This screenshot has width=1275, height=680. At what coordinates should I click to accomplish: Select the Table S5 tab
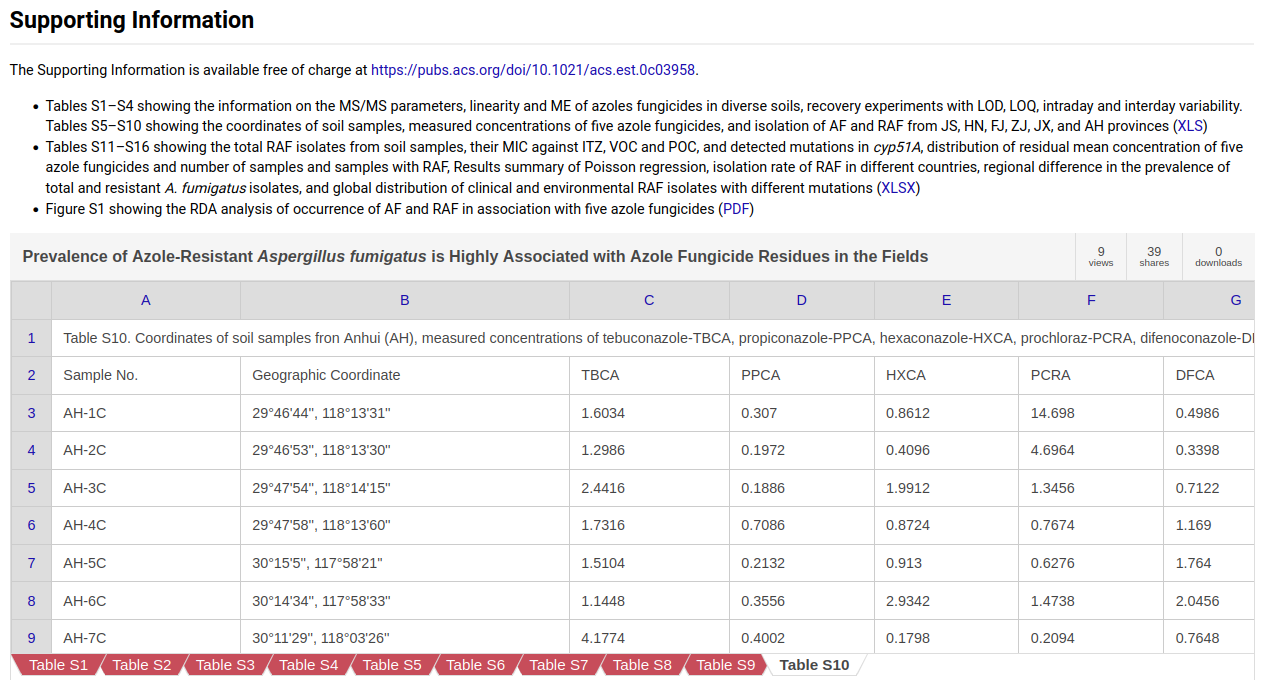coord(391,665)
